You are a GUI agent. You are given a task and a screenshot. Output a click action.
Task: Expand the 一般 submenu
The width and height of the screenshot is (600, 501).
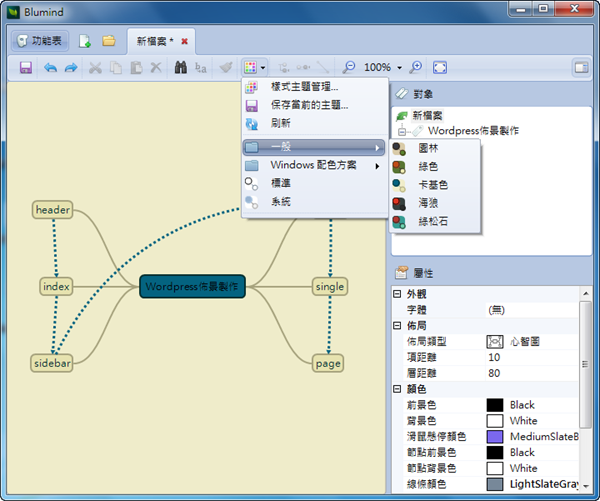click(x=314, y=147)
